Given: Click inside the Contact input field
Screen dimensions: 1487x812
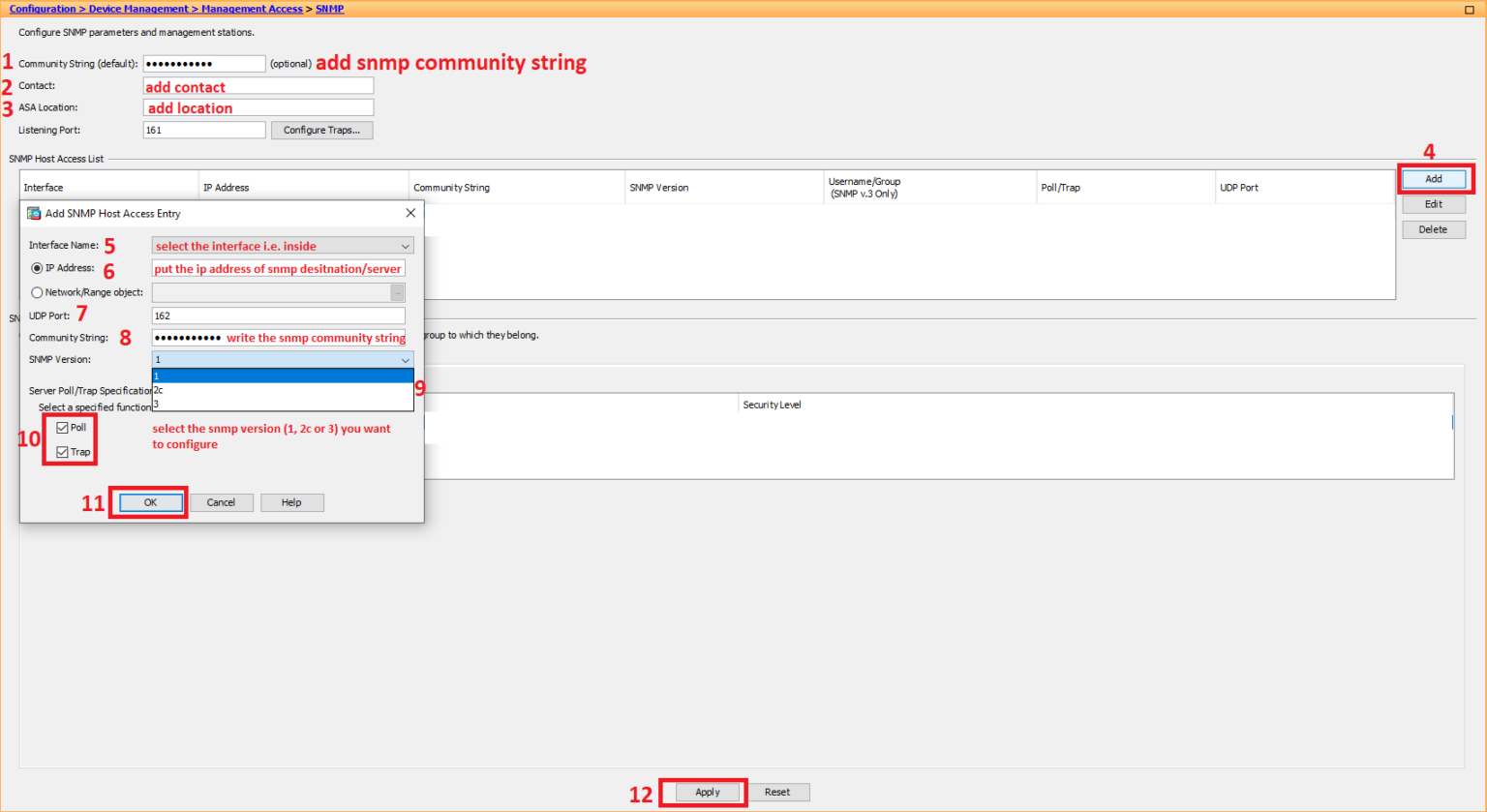Looking at the screenshot, I should coord(258,85).
